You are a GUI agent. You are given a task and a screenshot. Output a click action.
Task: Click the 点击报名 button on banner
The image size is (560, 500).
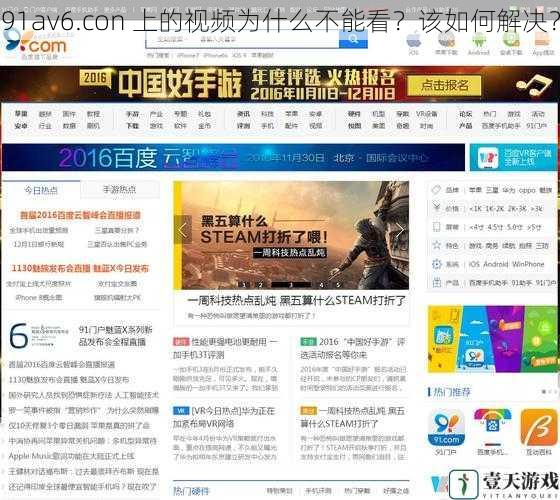[x=444, y=86]
